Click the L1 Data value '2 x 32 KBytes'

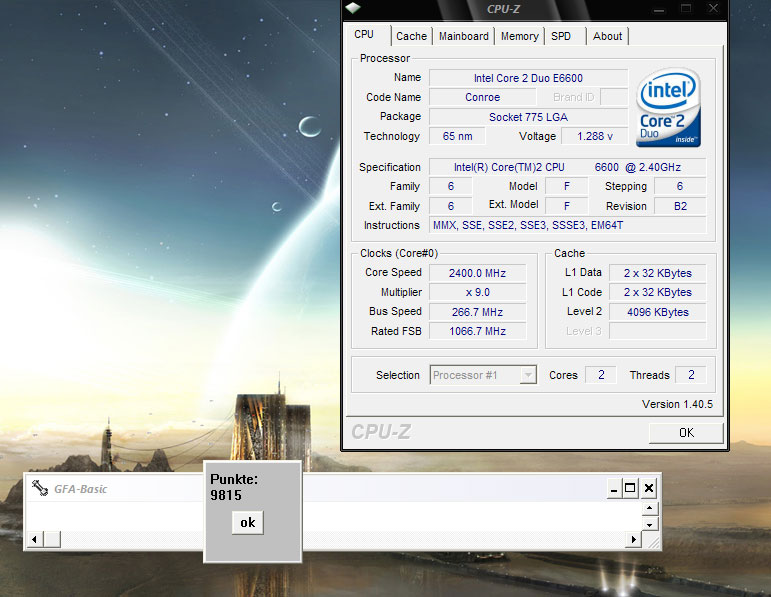point(657,273)
